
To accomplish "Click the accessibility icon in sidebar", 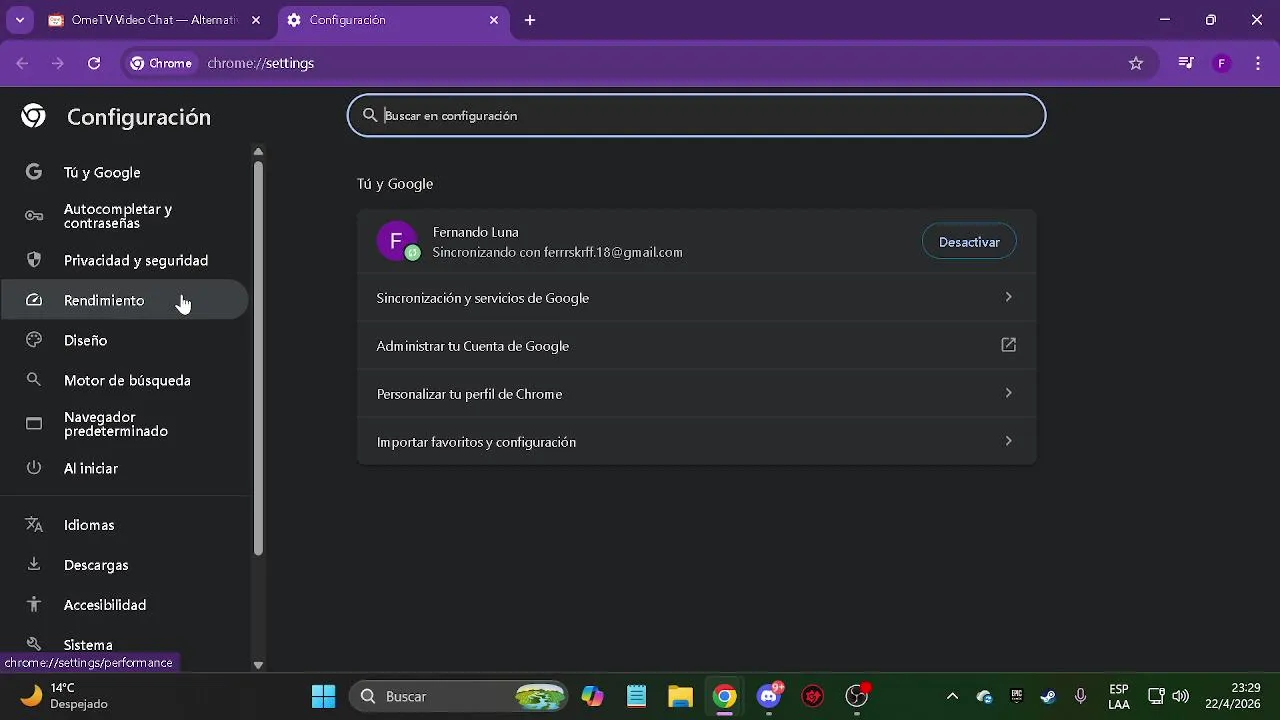I will [34, 604].
